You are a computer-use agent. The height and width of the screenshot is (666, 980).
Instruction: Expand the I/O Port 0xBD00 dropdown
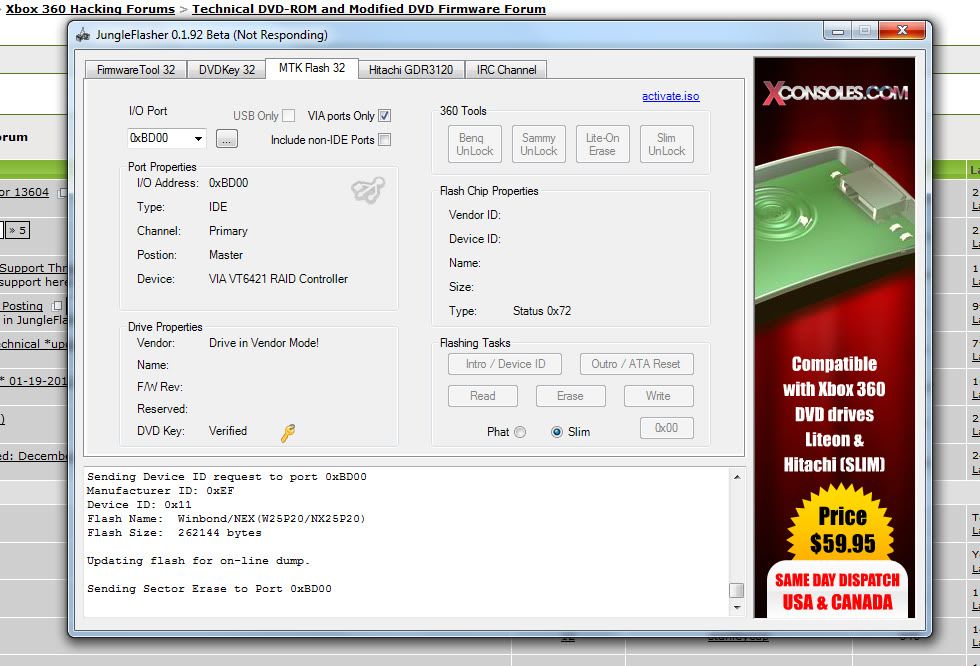[x=198, y=138]
